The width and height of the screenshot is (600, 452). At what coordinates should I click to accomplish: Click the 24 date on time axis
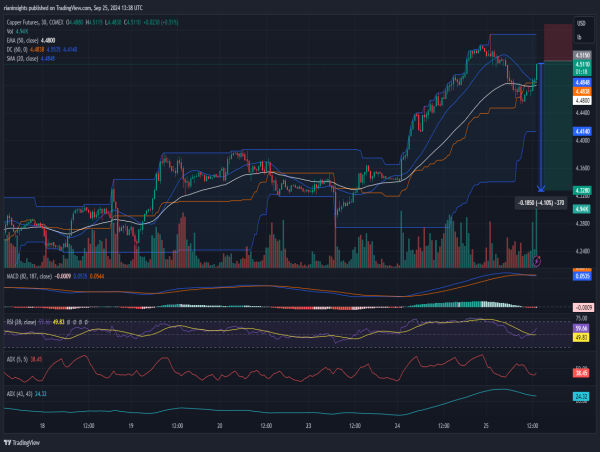397,426
